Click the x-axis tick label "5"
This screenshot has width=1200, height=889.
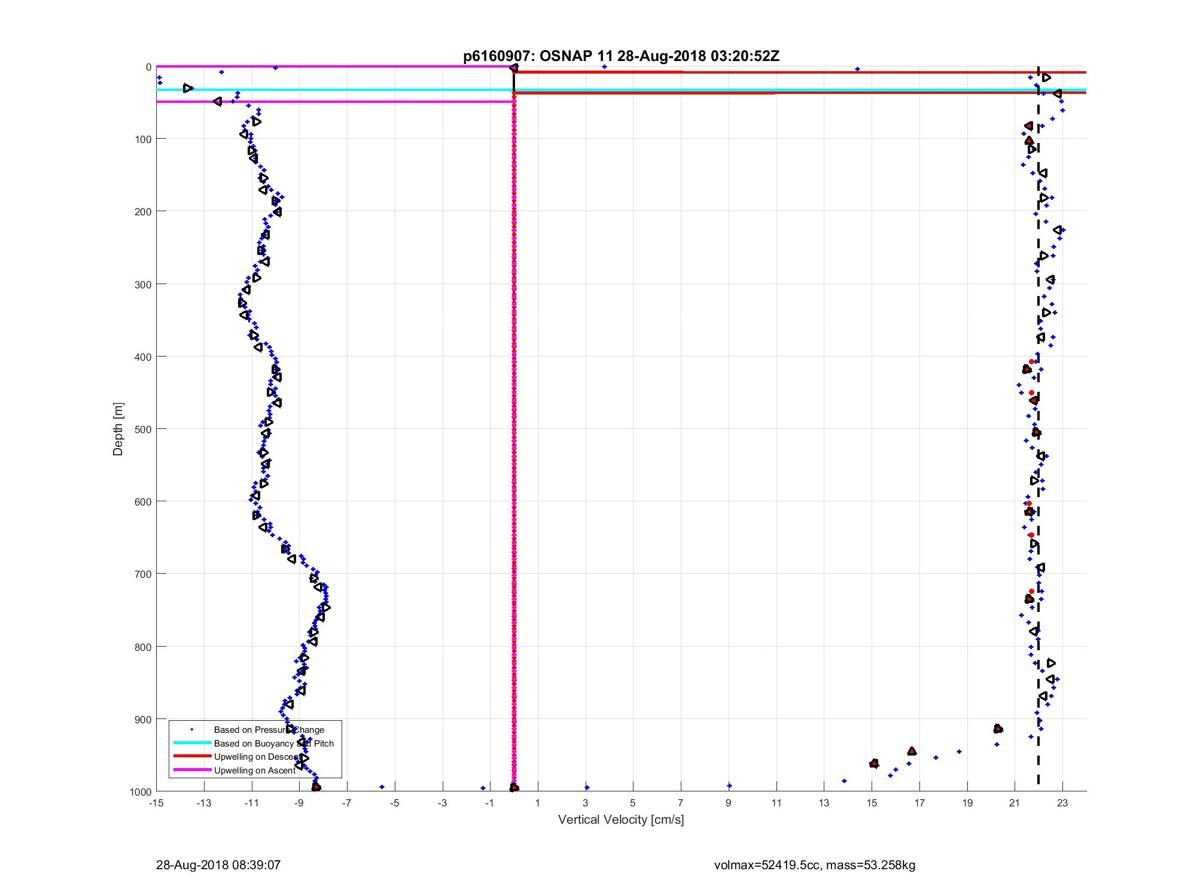click(x=633, y=803)
